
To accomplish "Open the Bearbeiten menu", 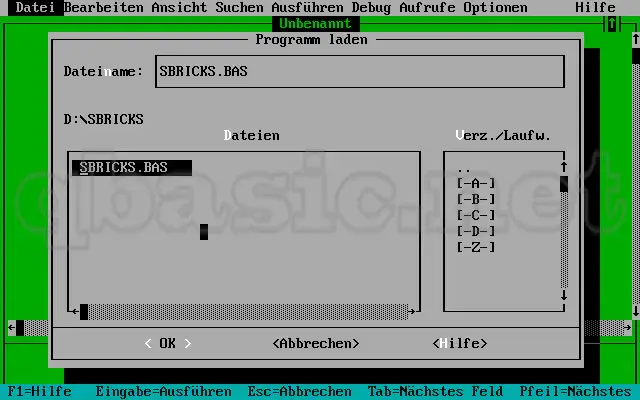I will pos(104,7).
